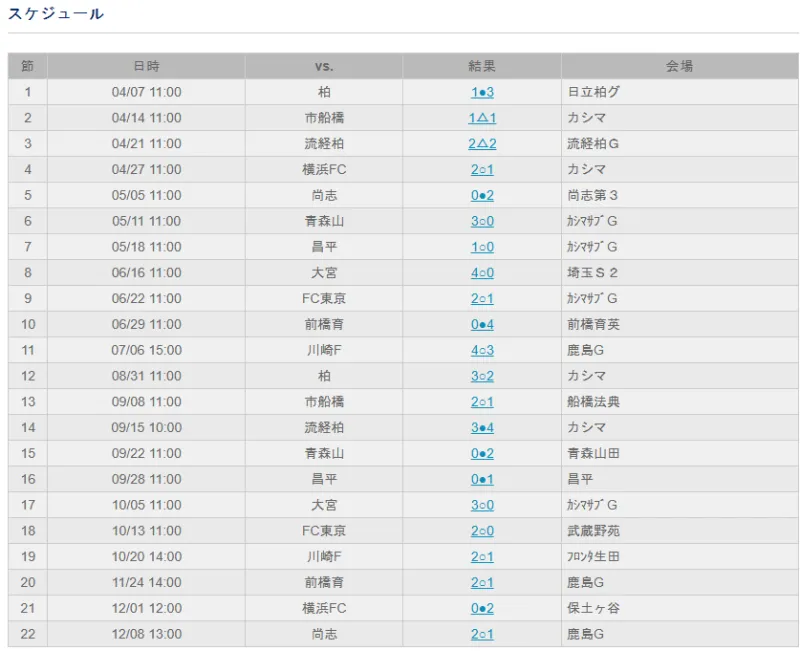
Task: Select the date cell 09/15 10:00
Action: [x=146, y=428]
